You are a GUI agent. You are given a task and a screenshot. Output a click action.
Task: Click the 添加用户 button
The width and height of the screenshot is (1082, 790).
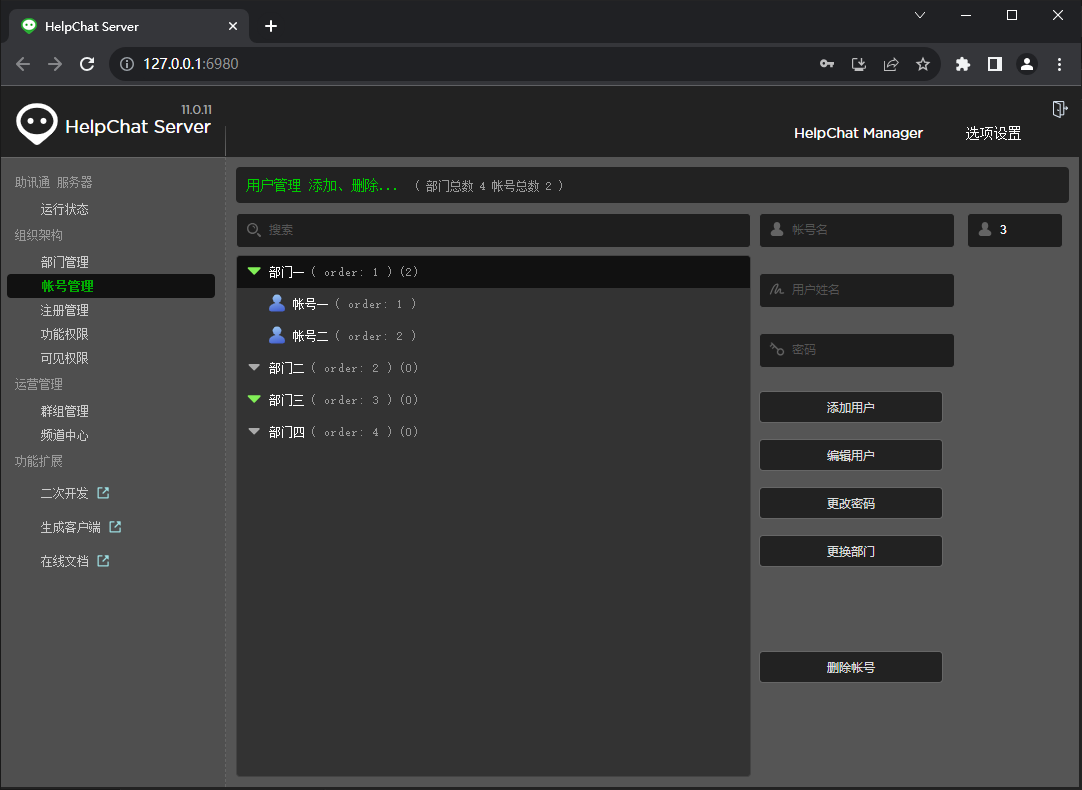click(851, 407)
